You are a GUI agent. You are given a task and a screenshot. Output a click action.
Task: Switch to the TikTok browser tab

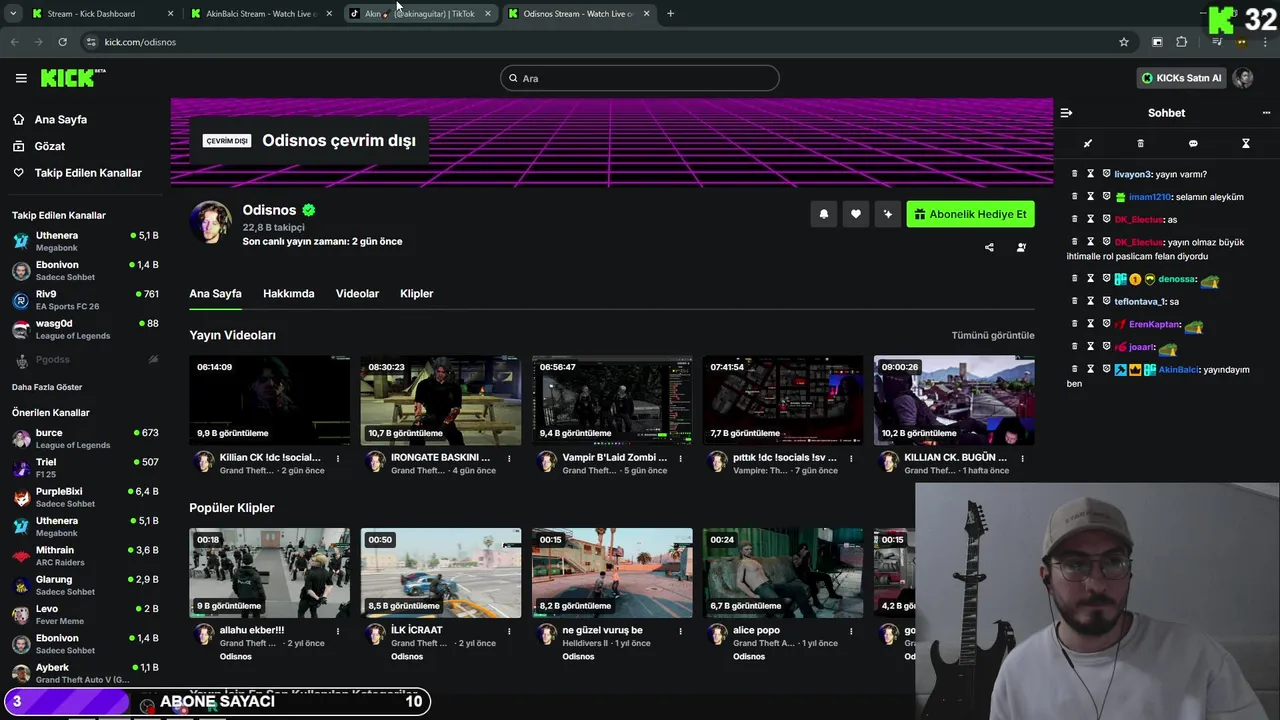point(420,14)
